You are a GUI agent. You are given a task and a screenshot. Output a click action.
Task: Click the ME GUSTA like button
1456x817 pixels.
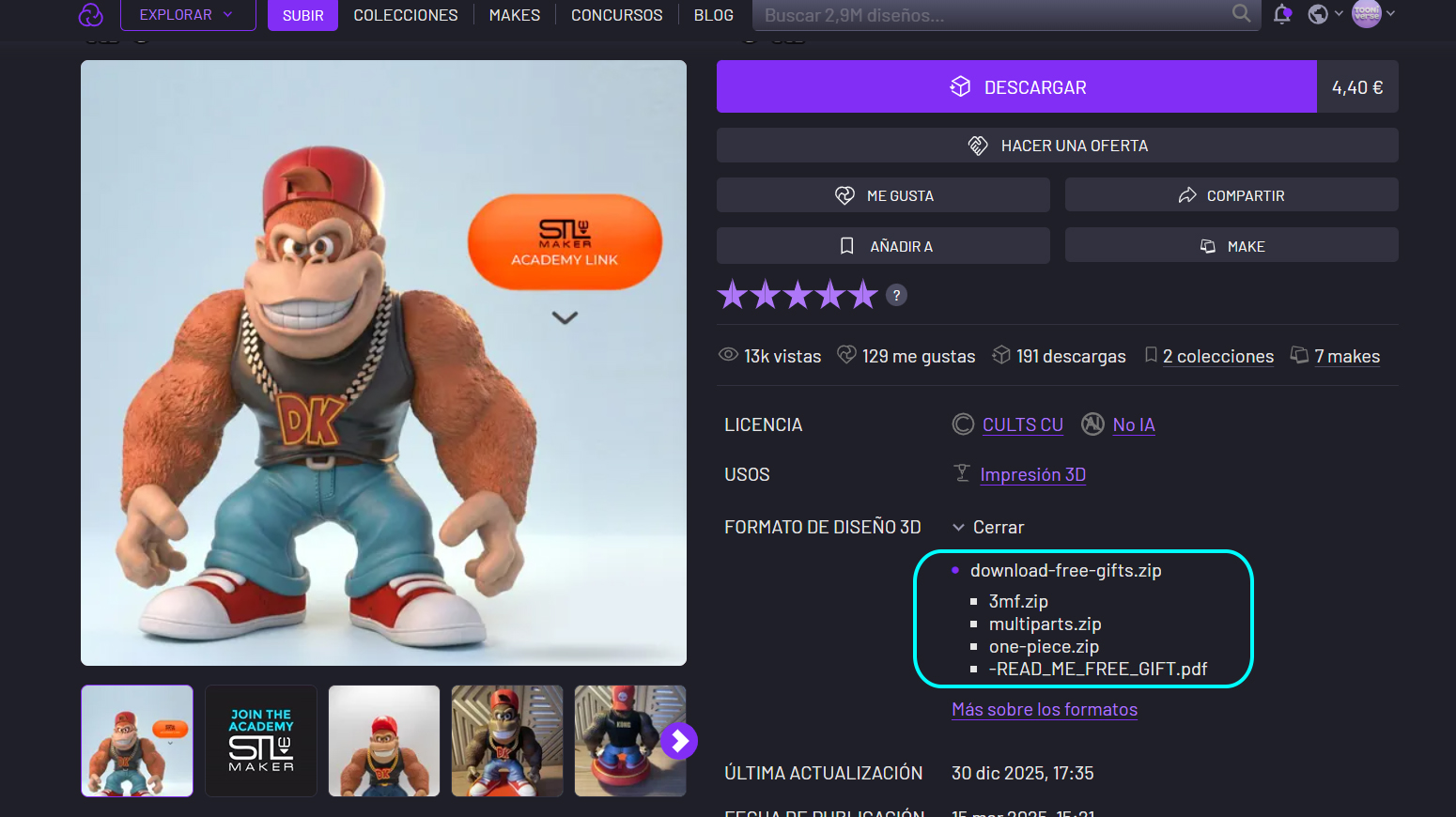[x=883, y=195]
